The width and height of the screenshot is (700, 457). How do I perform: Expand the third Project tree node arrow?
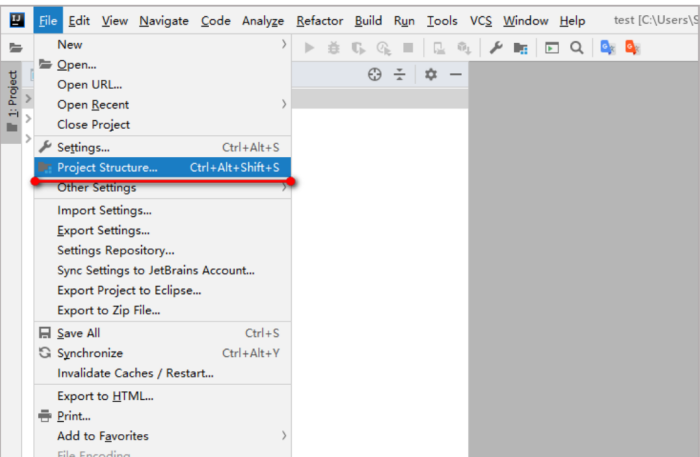28,138
